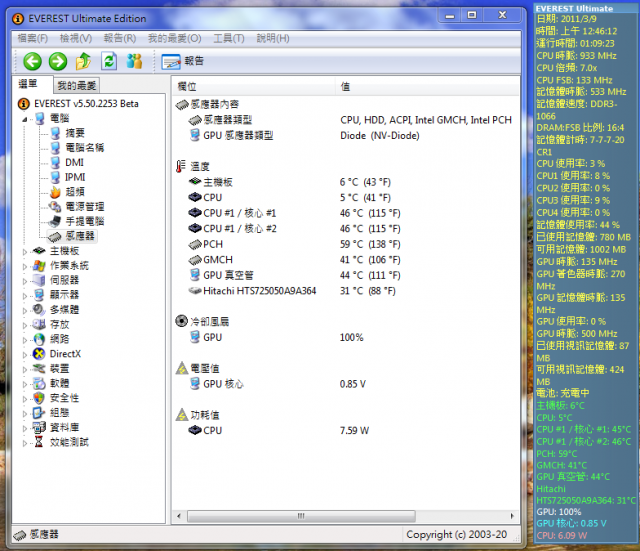Open the 我的最愛(O) menu
The width and height of the screenshot is (640, 551).
click(x=175, y=38)
